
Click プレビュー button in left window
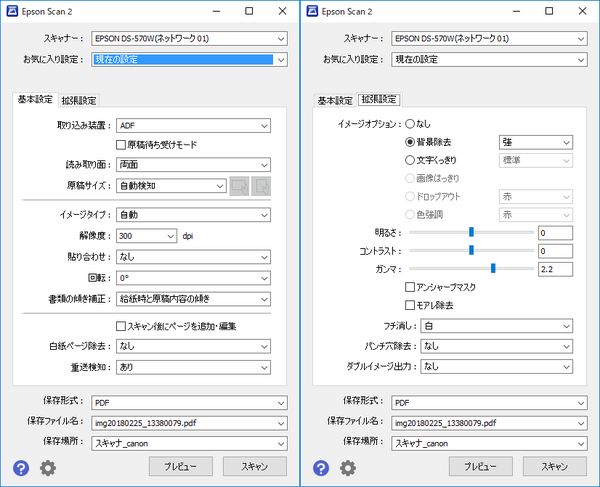tap(181, 466)
